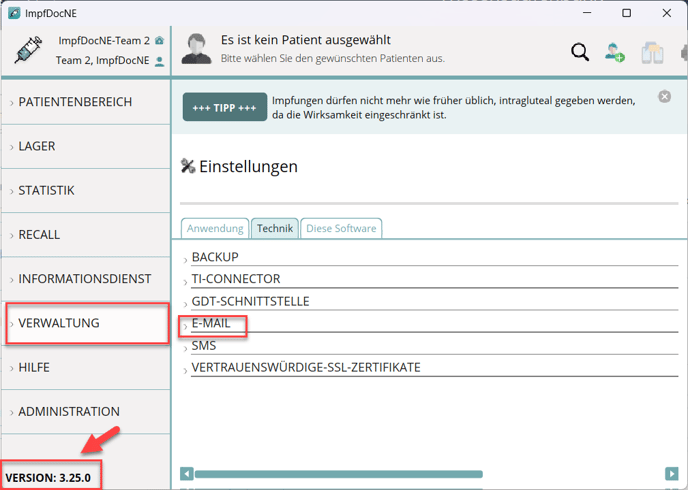The image size is (688, 490).
Task: Expand VERTRAUENSWÜRDIGE-SSL-ZERTIFIKATE row
Action: (430, 368)
